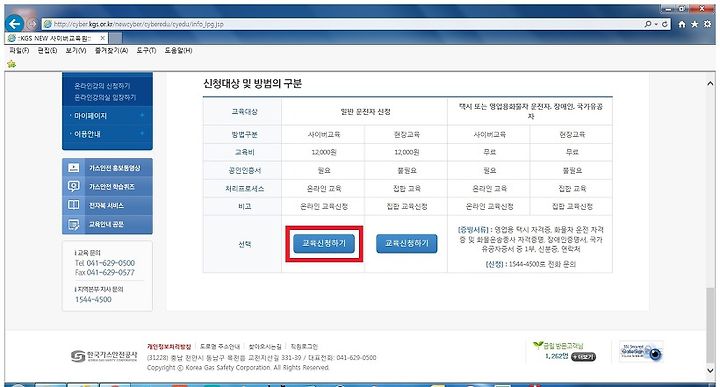Image resolution: width=720 pixels, height=387 pixels.
Task: Open the 이용안내 sidebar menu
Action: point(87,134)
